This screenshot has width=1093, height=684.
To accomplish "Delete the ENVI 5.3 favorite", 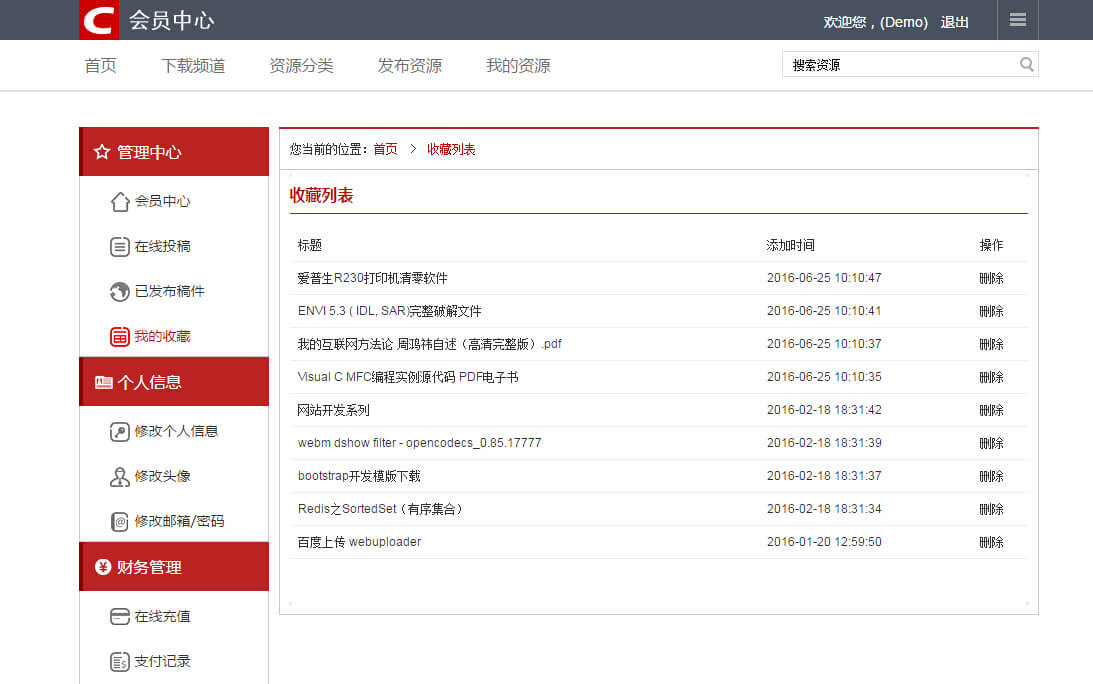I will pyautogui.click(x=991, y=311).
